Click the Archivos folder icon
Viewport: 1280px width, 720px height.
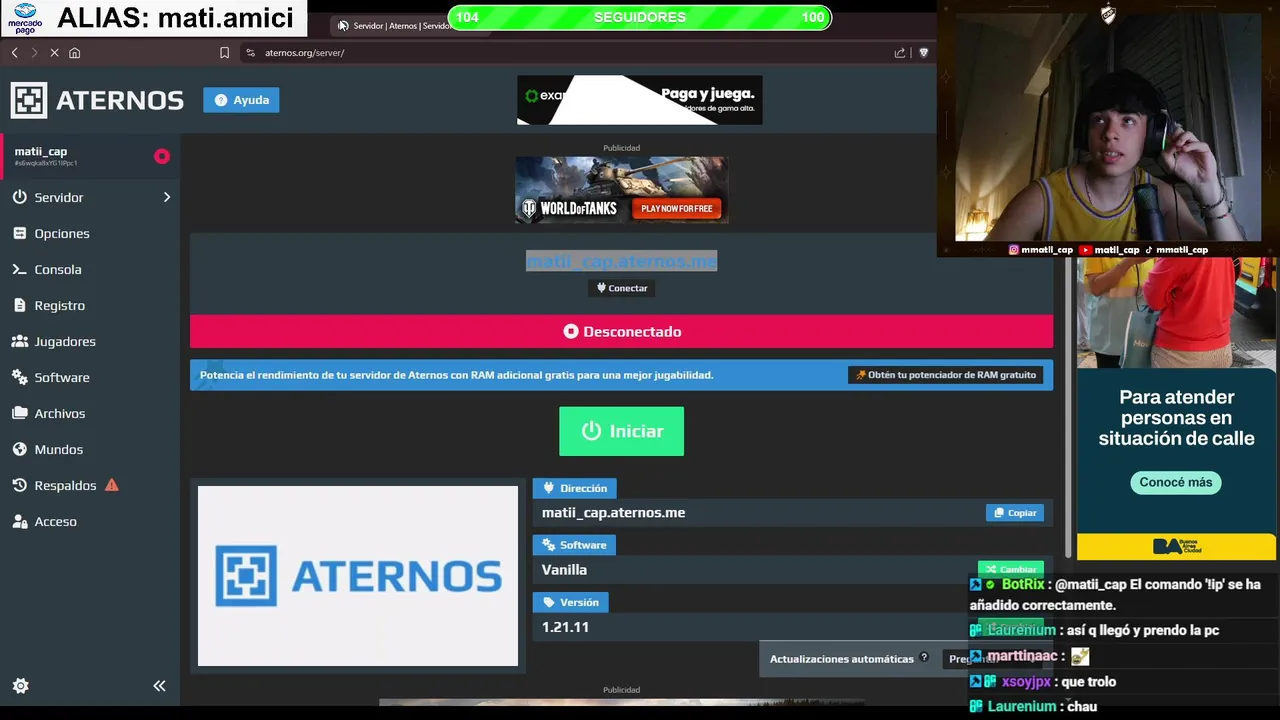point(20,413)
